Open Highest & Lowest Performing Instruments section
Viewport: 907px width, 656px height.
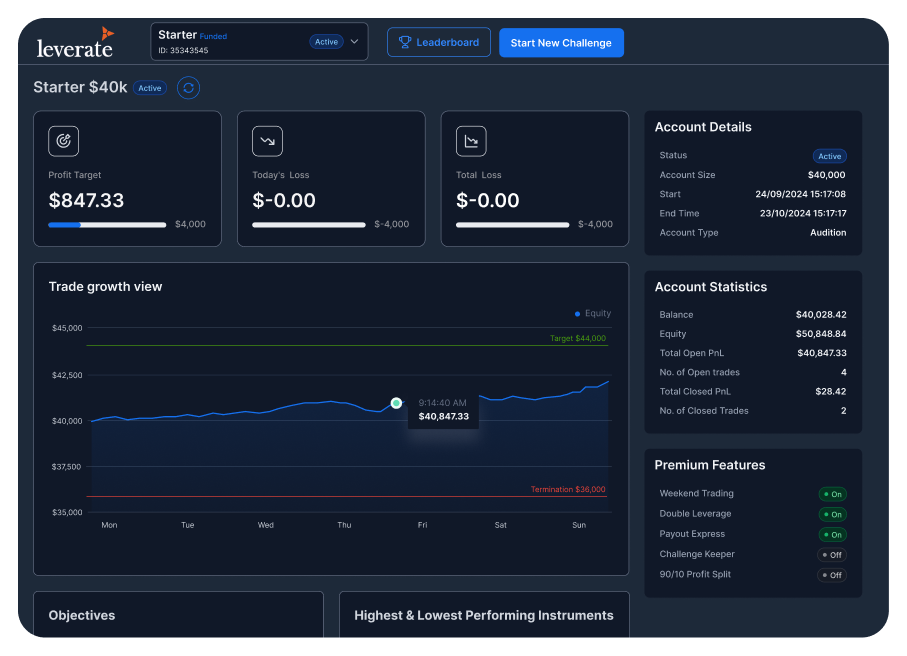pyautogui.click(x=483, y=615)
